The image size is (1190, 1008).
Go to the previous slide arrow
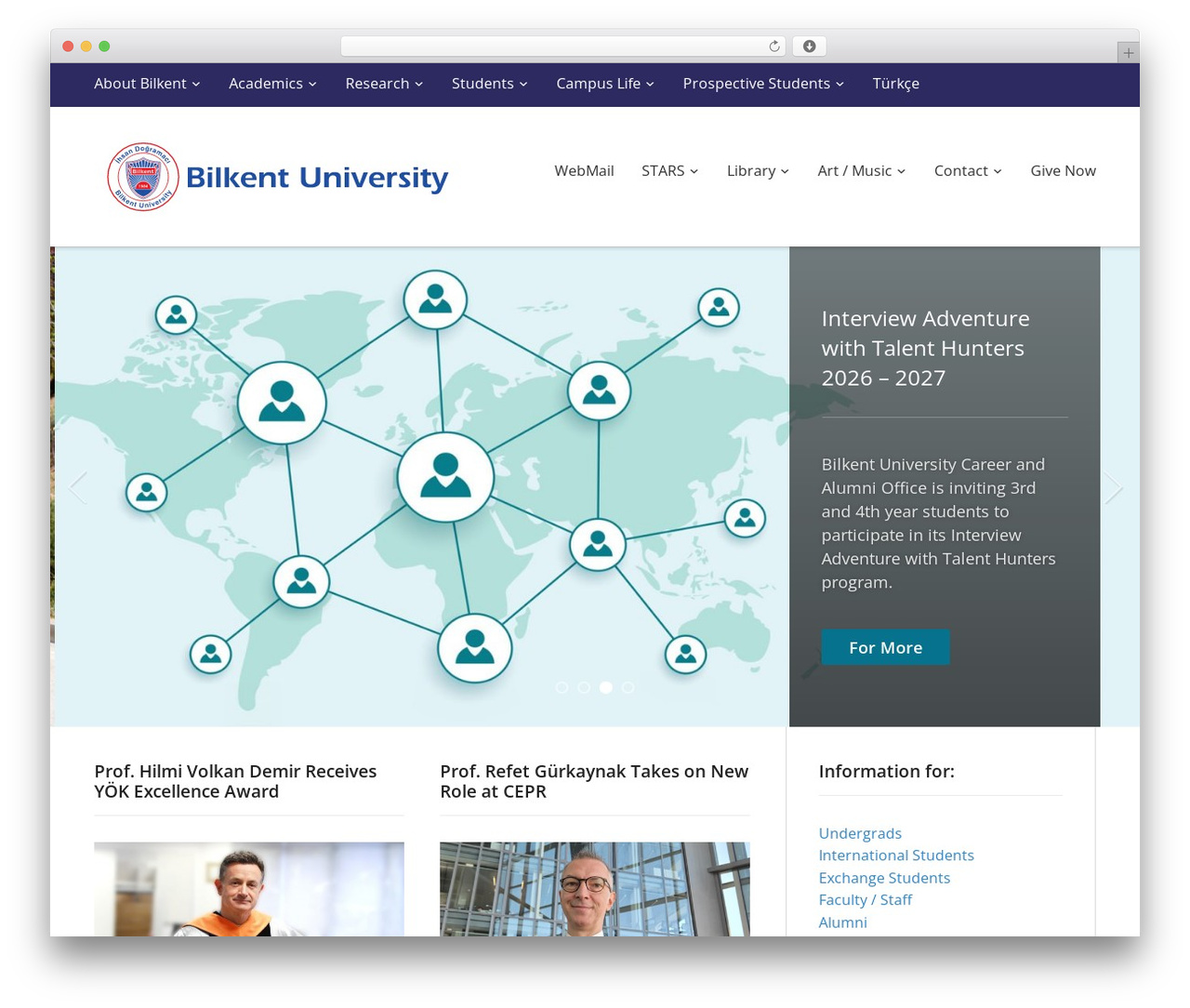click(78, 487)
